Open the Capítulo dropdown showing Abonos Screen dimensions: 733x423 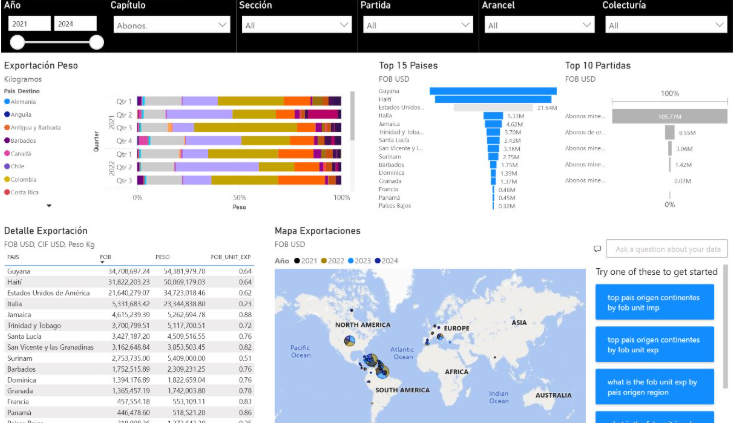click(172, 25)
